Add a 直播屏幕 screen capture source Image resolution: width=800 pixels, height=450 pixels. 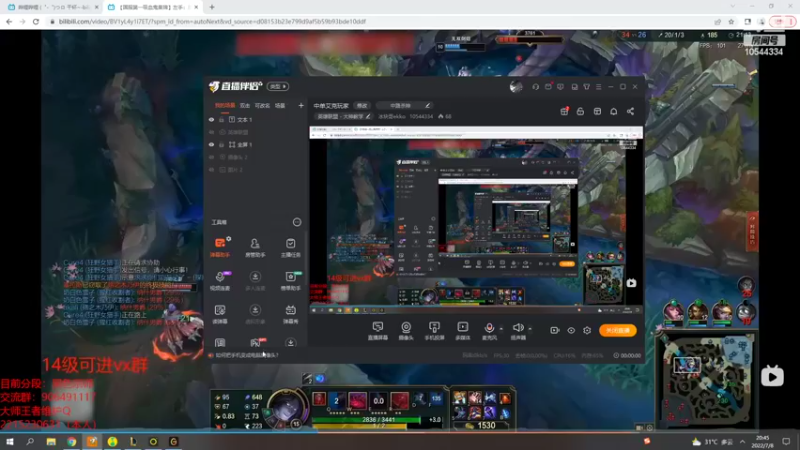tap(378, 331)
